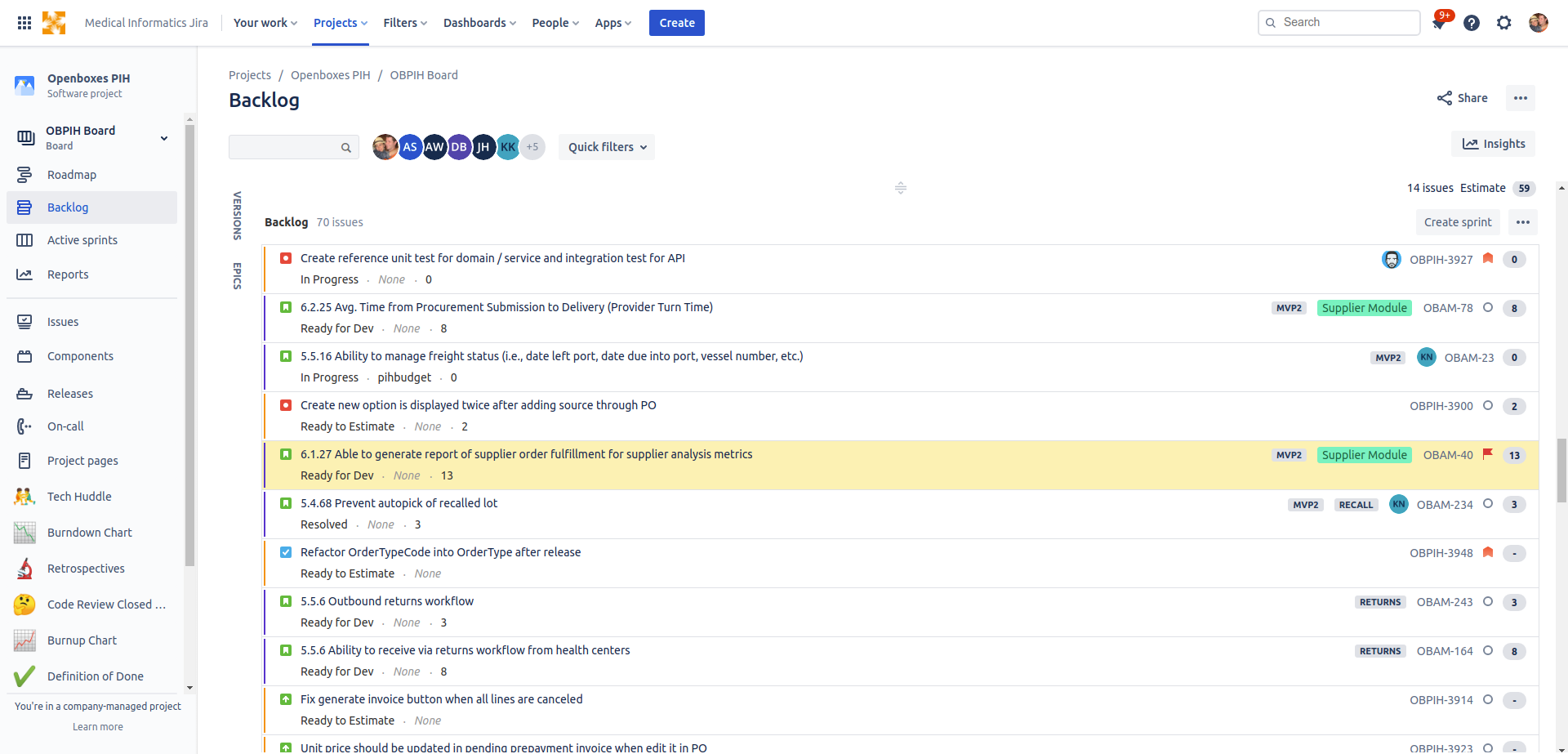This screenshot has width=1568, height=754.
Task: Follow the Learn more link
Action: point(98,727)
